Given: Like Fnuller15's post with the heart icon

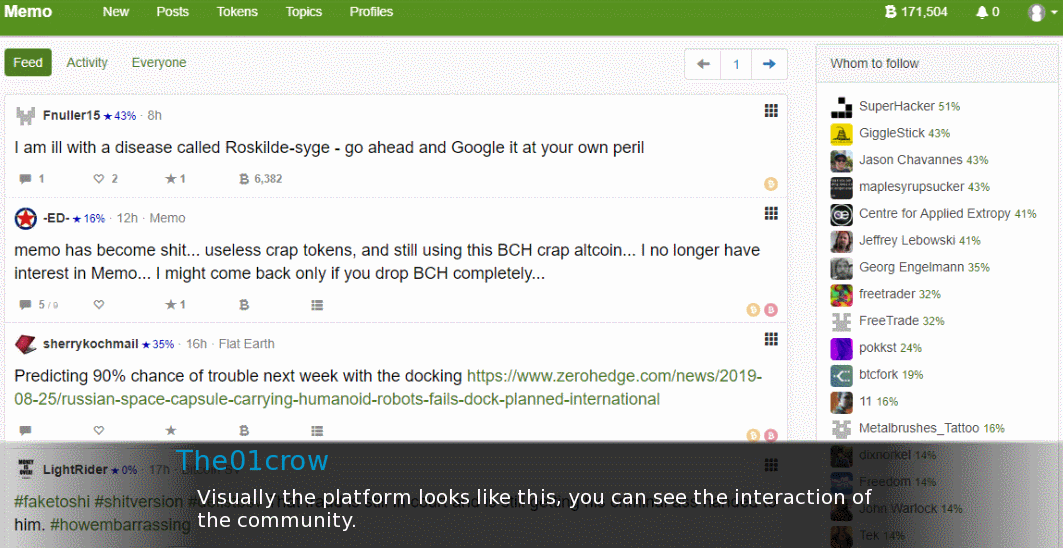Looking at the screenshot, I should click(99, 179).
